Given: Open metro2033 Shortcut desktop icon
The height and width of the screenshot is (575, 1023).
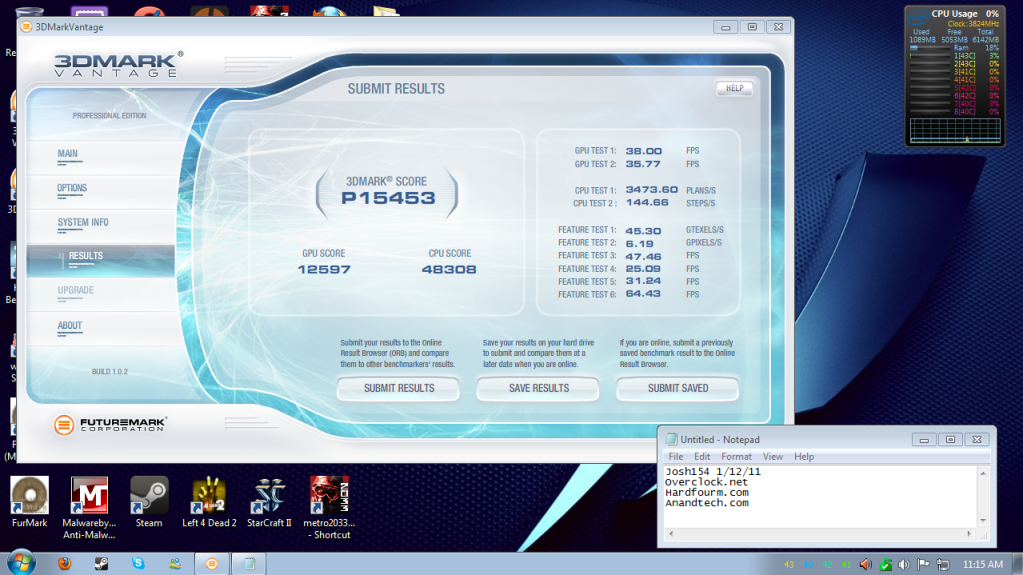Looking at the screenshot, I should point(329,507).
